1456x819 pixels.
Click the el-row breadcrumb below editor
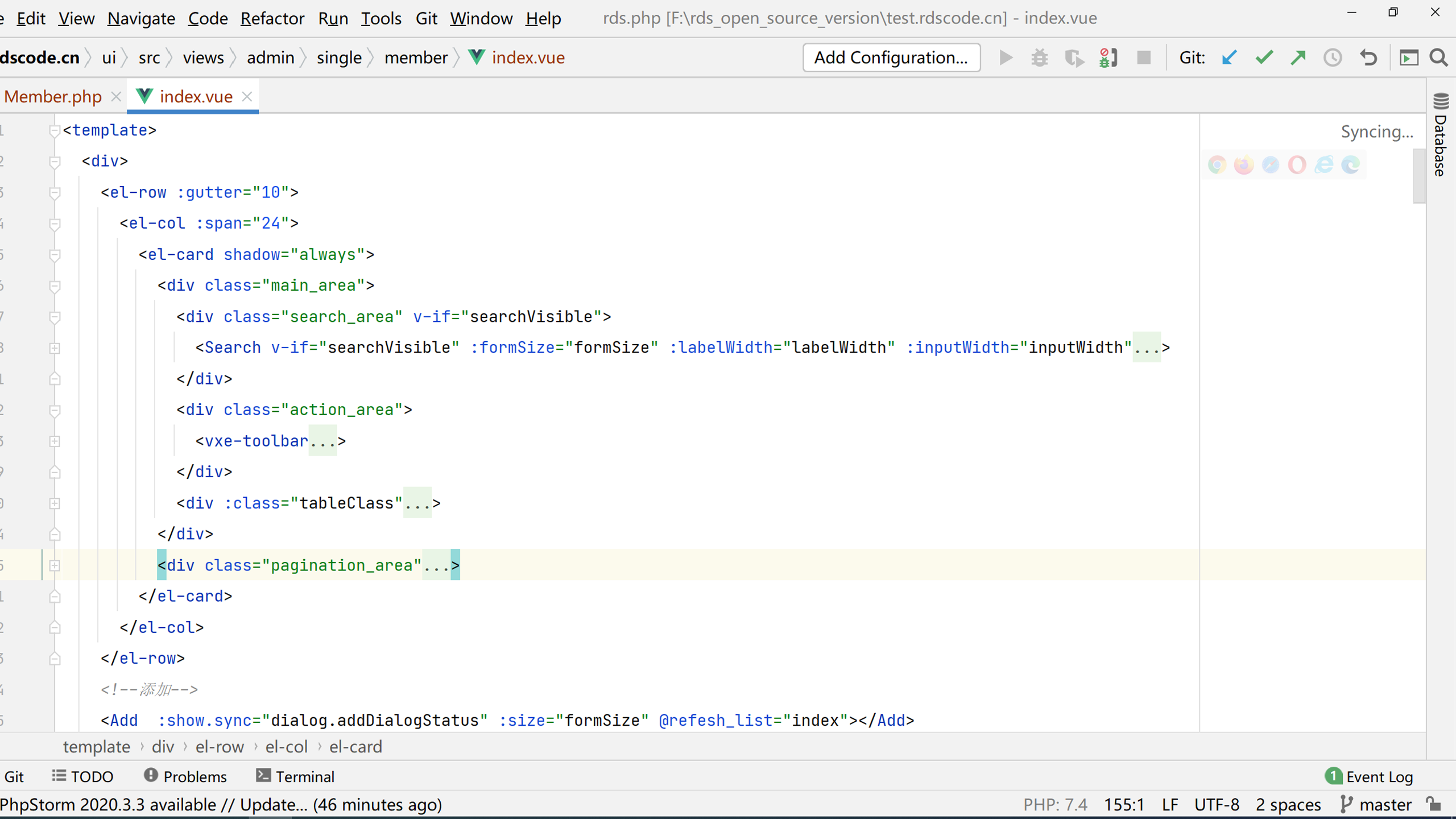tap(220, 746)
